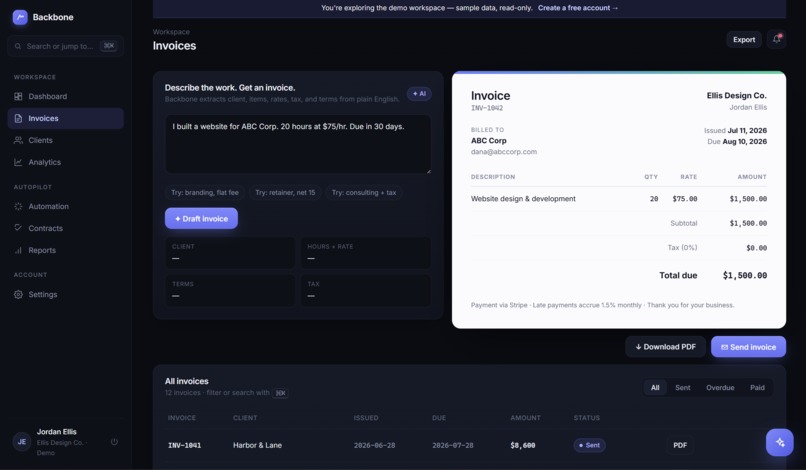Click the TAX extracted field box
This screenshot has height=470, width=806.
point(365,290)
